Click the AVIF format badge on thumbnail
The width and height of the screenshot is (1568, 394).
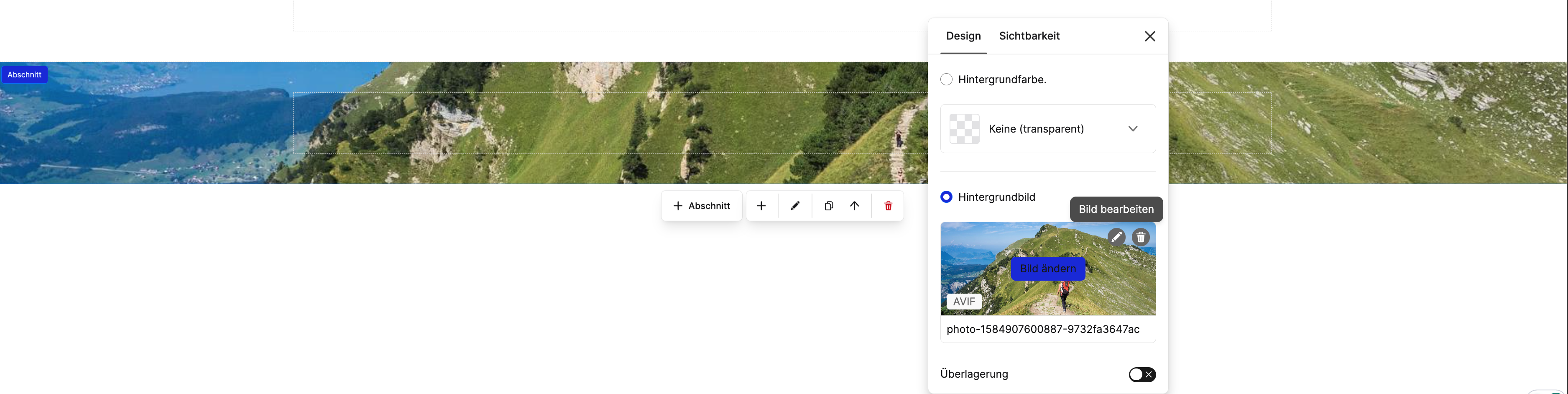(x=964, y=302)
